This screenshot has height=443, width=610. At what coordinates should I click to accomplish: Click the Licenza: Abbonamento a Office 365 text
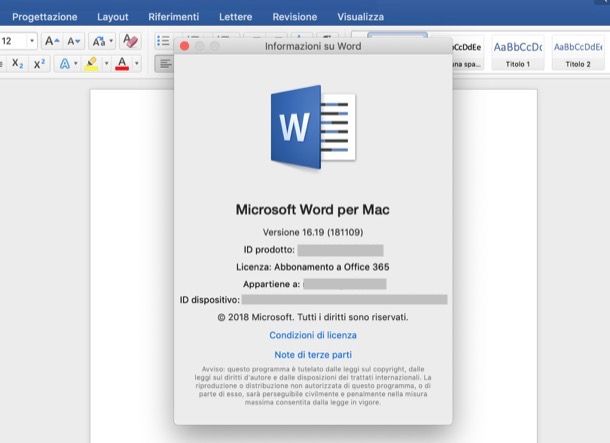point(312,267)
